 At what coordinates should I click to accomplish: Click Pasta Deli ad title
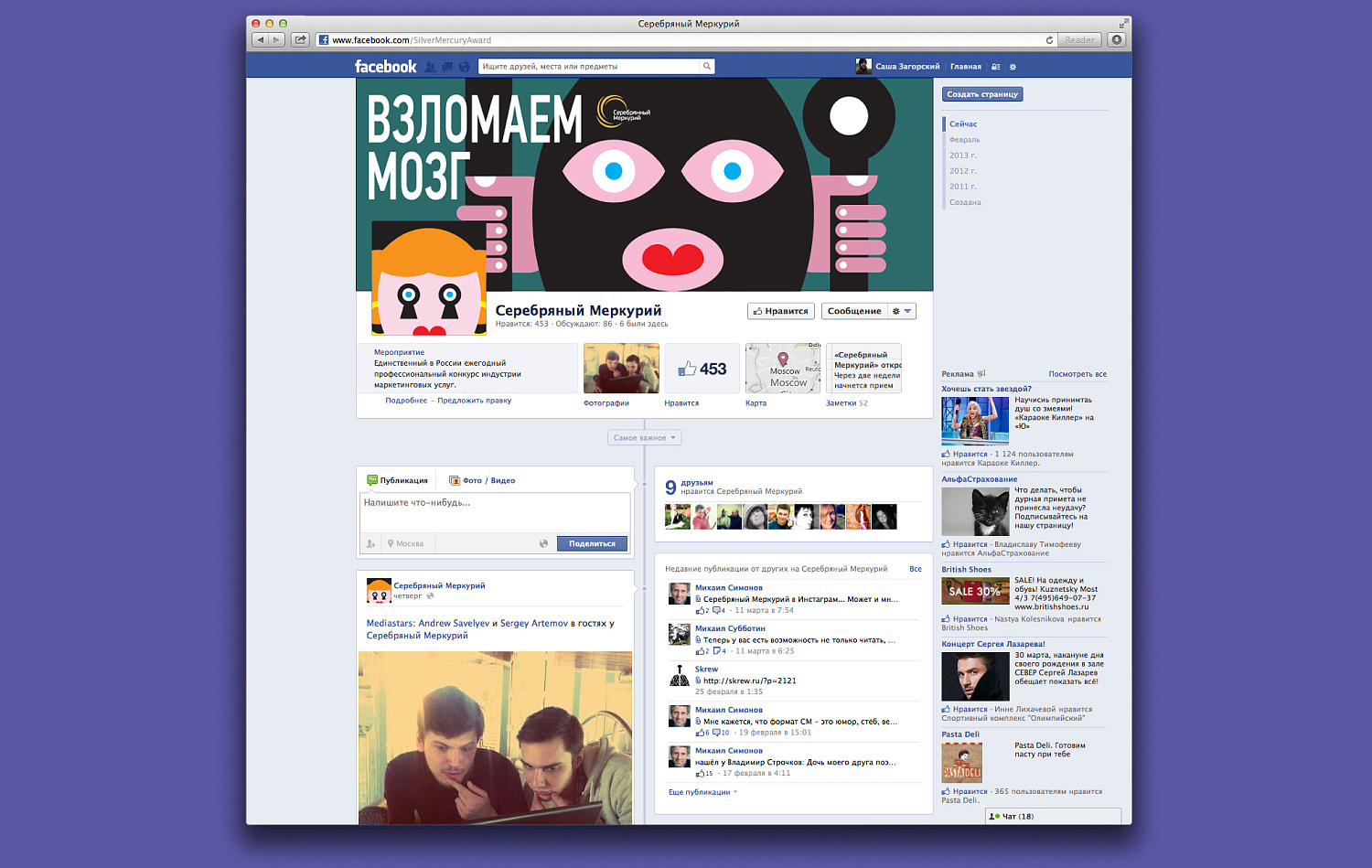click(x=960, y=734)
